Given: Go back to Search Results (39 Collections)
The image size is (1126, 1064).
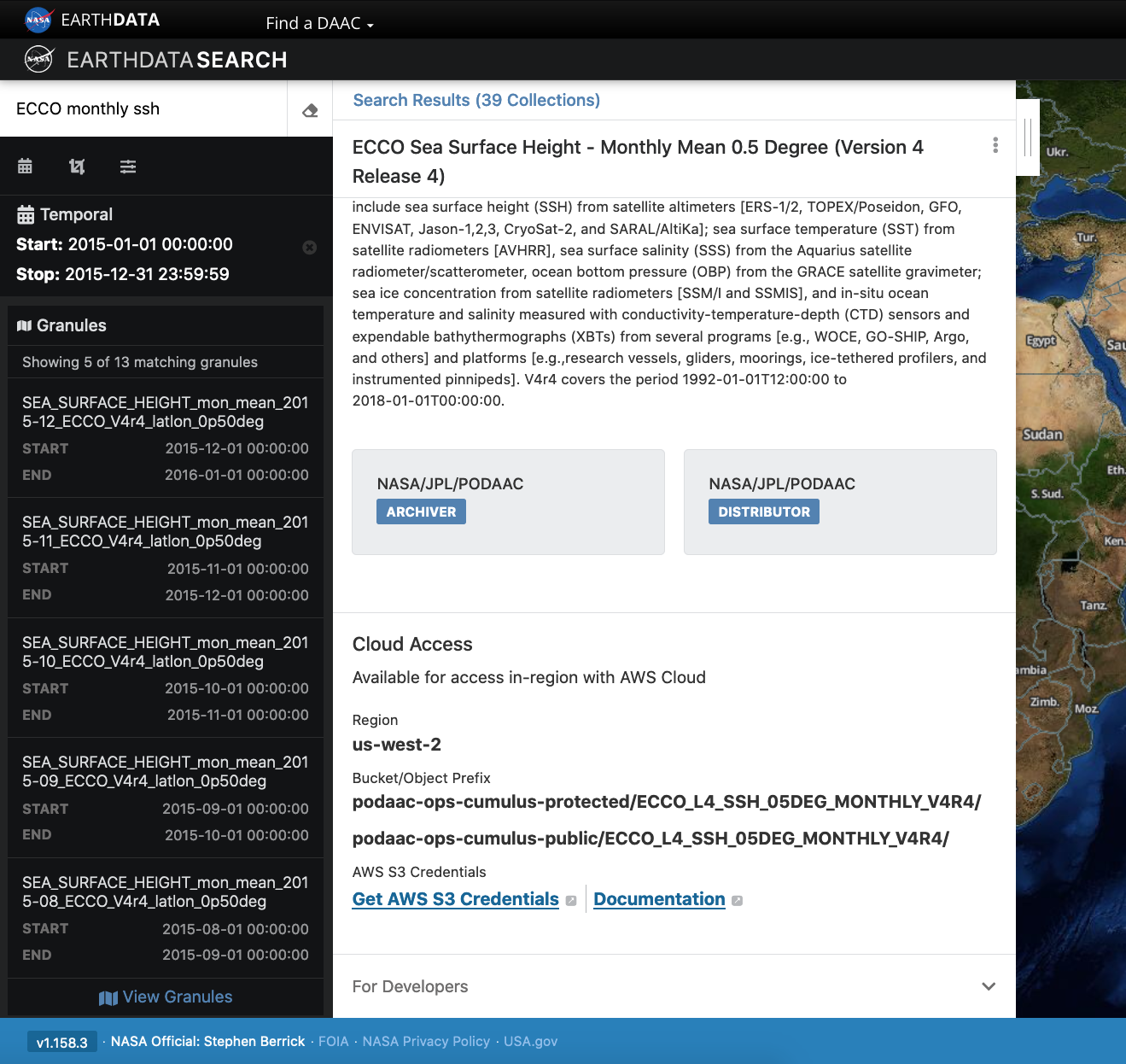Looking at the screenshot, I should click(476, 100).
